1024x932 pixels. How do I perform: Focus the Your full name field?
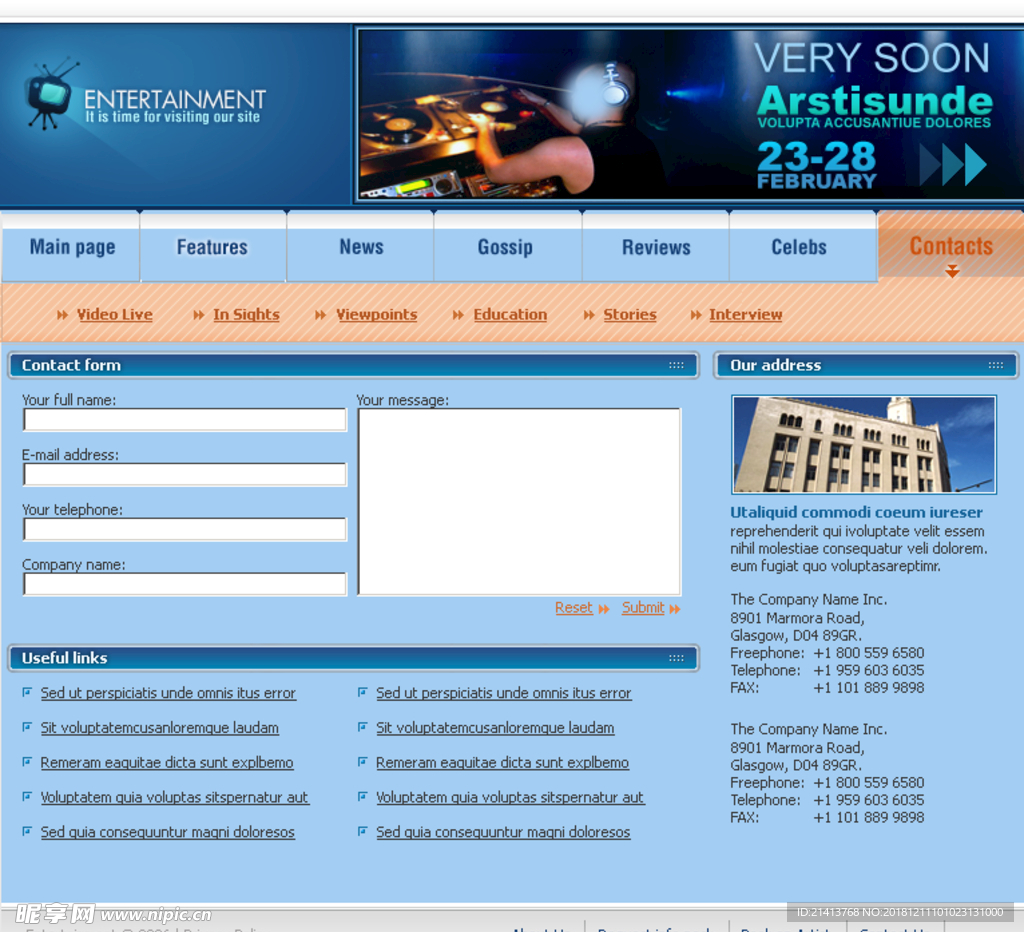(x=185, y=420)
